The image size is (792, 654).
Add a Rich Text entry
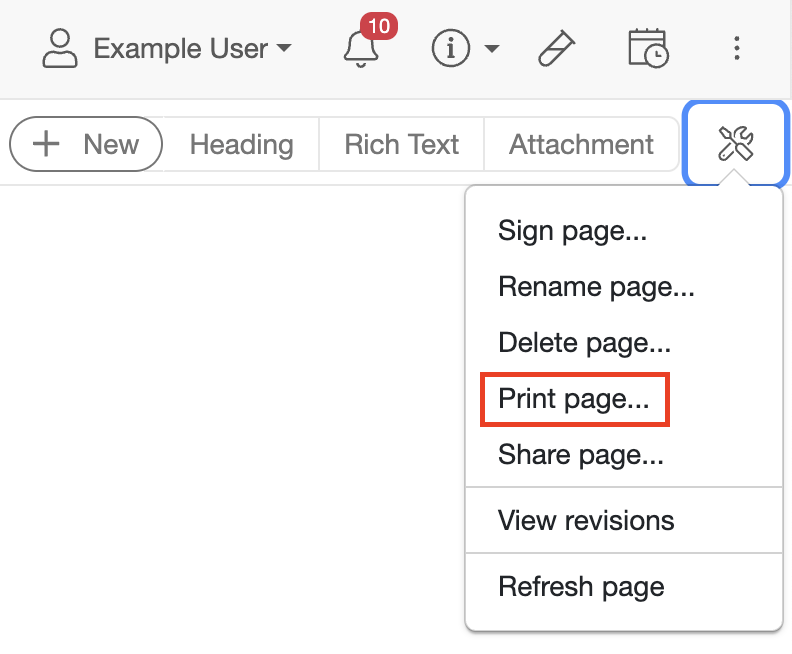tap(402, 144)
